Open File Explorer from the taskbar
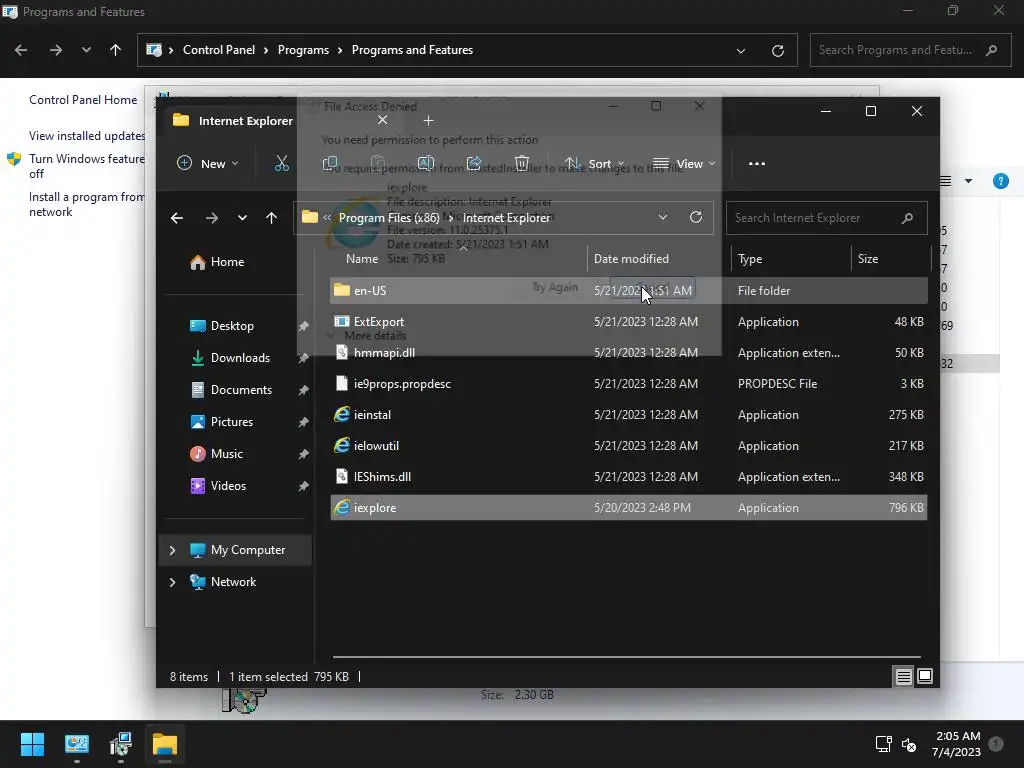 pyautogui.click(x=165, y=744)
